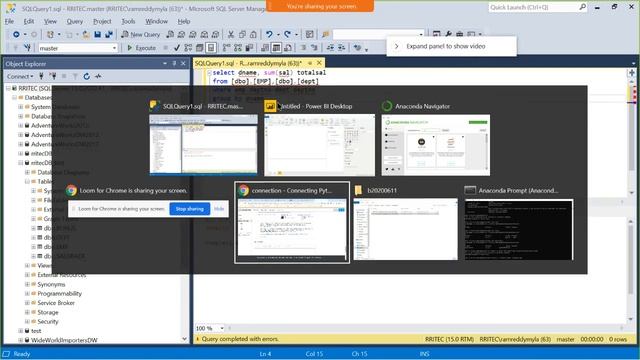Open the Edit menu

29,21
